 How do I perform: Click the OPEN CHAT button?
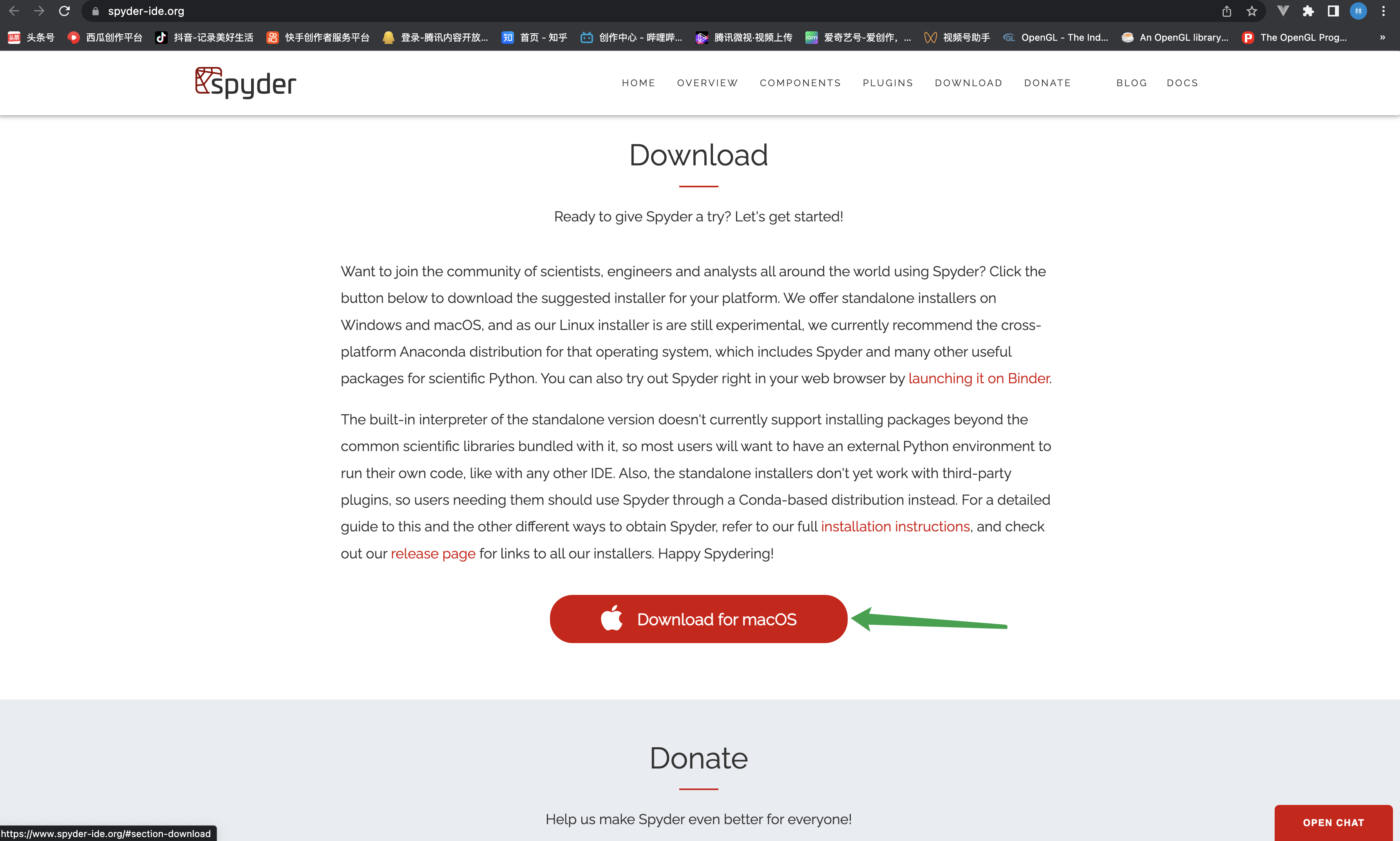pyautogui.click(x=1334, y=822)
